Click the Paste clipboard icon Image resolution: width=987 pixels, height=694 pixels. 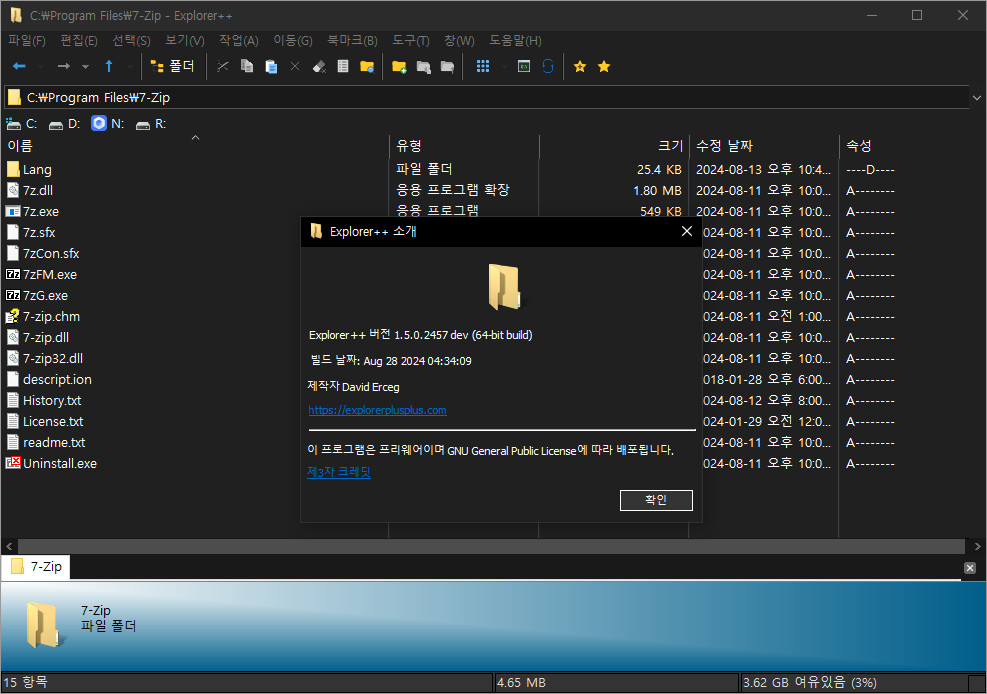click(x=271, y=66)
